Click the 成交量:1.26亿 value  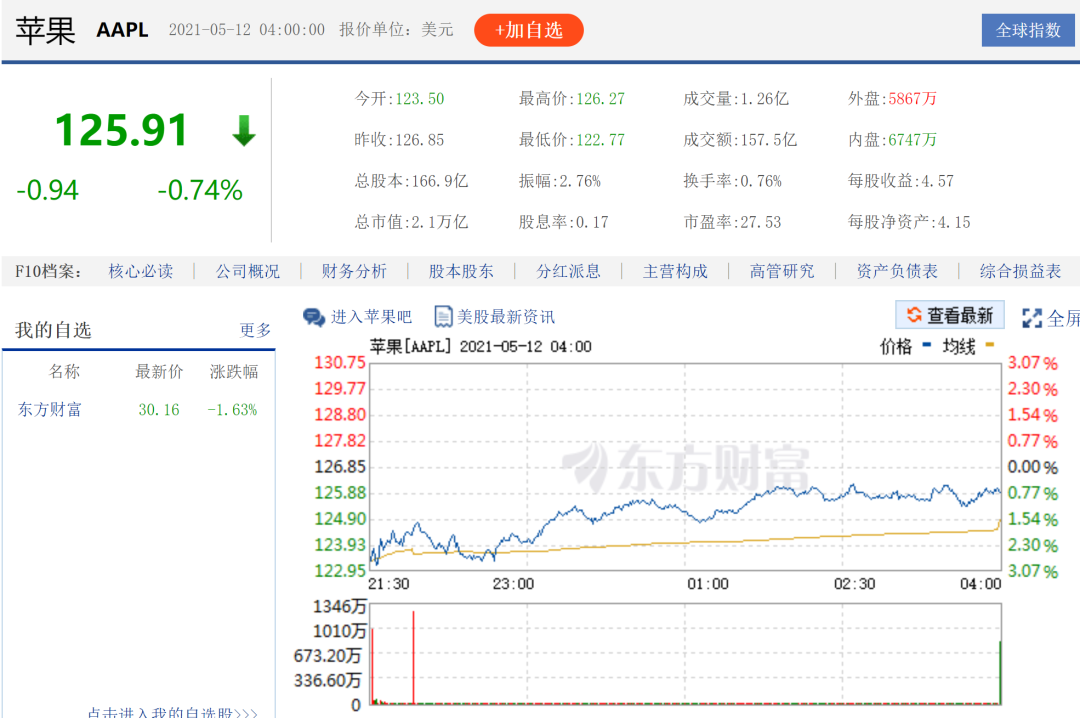(x=736, y=99)
